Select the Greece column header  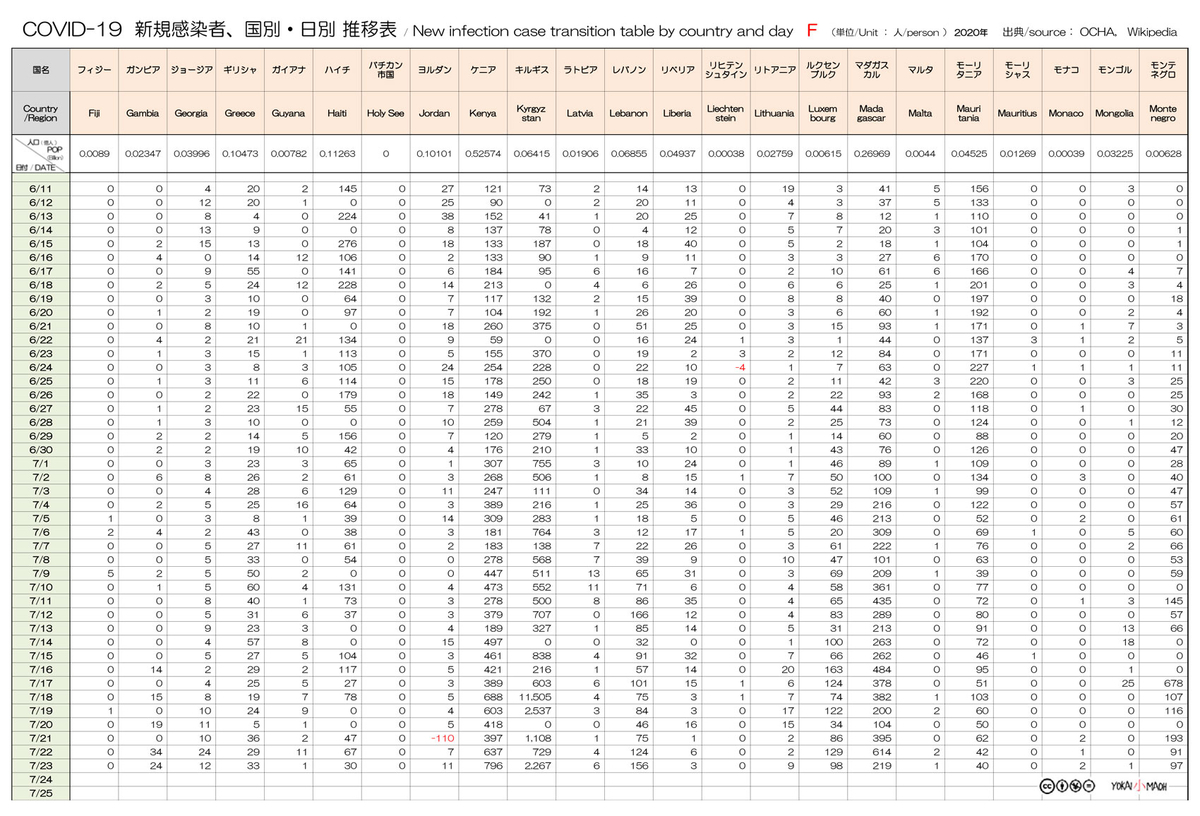240,114
